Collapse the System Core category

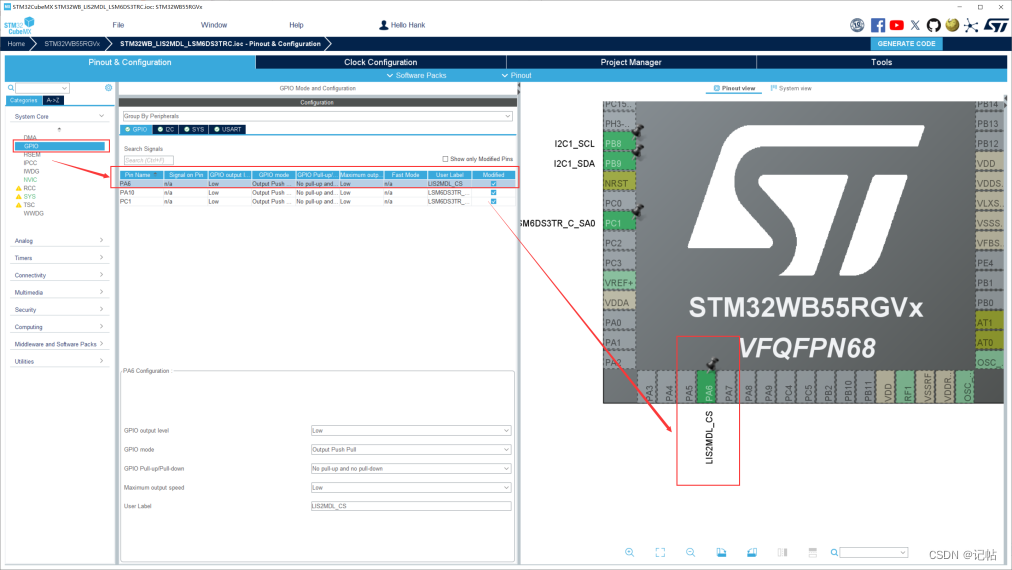(x=59, y=116)
